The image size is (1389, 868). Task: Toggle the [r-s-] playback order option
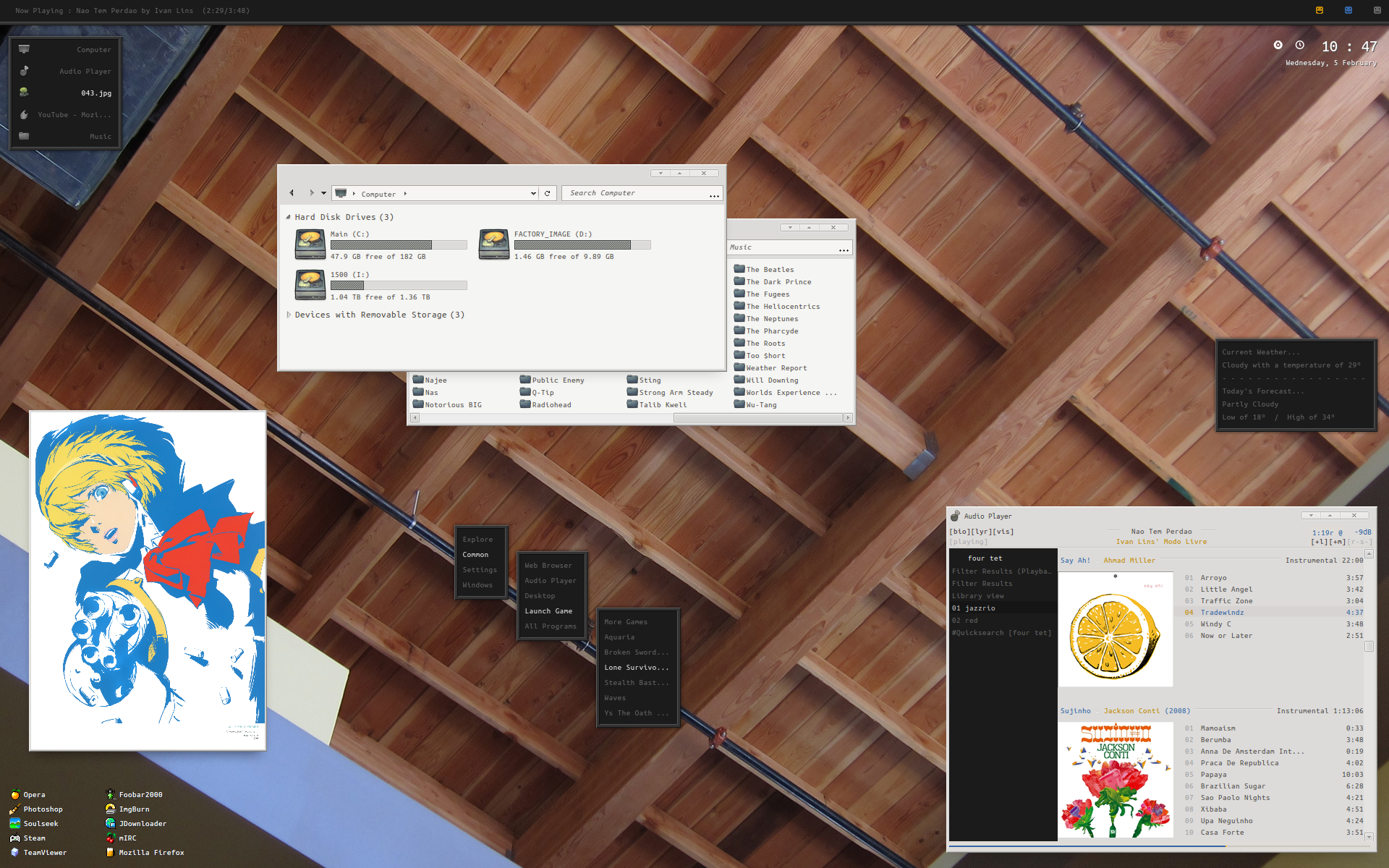point(1359,542)
